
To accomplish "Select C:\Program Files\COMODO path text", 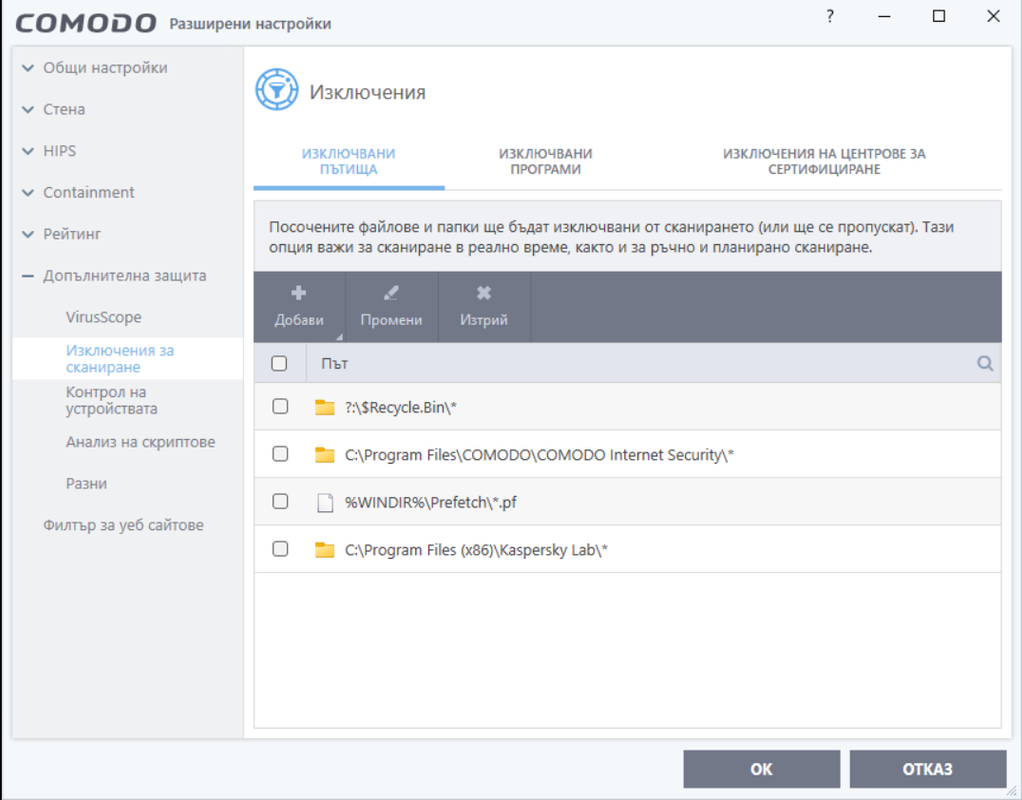I will (x=539, y=455).
